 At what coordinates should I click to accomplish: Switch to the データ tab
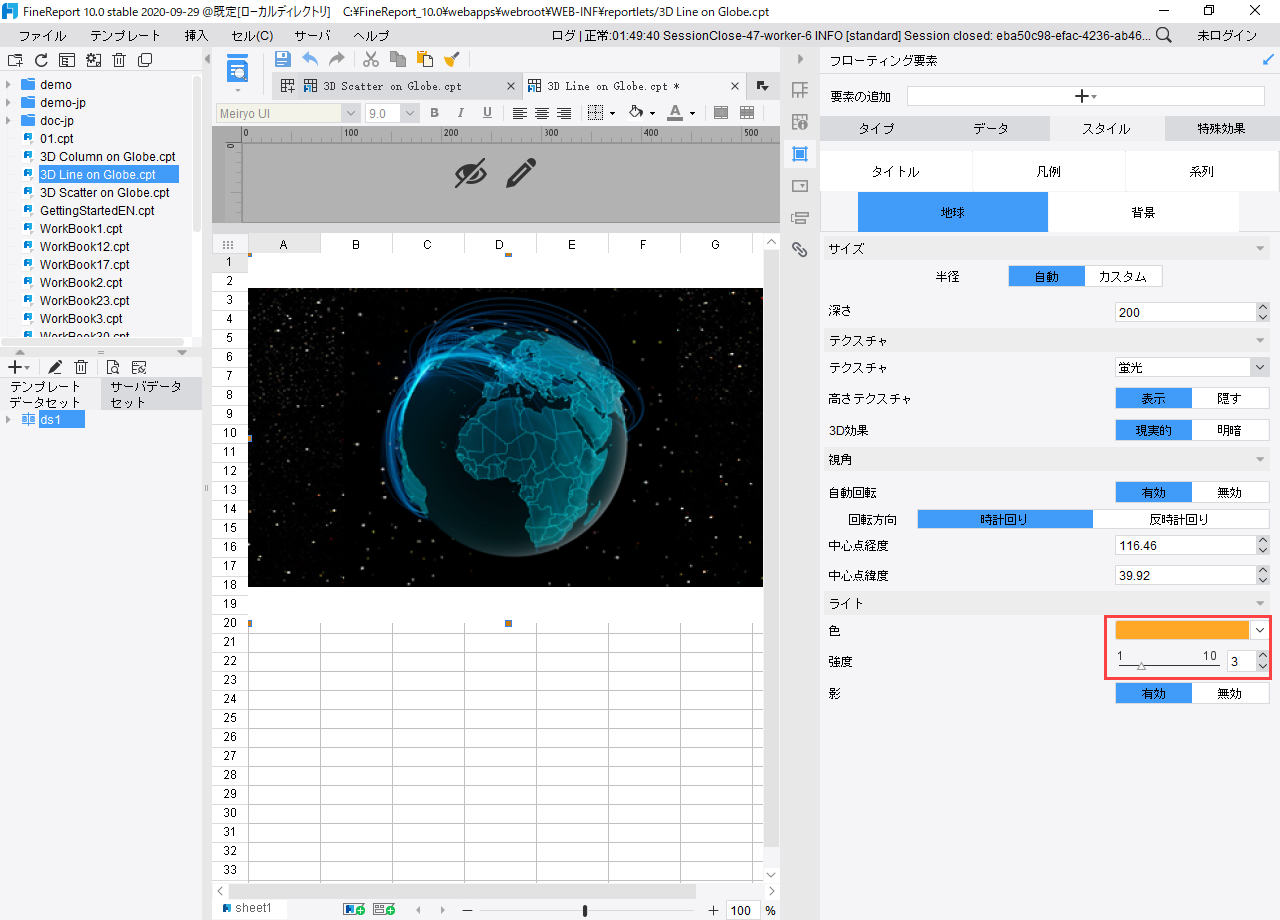992,128
